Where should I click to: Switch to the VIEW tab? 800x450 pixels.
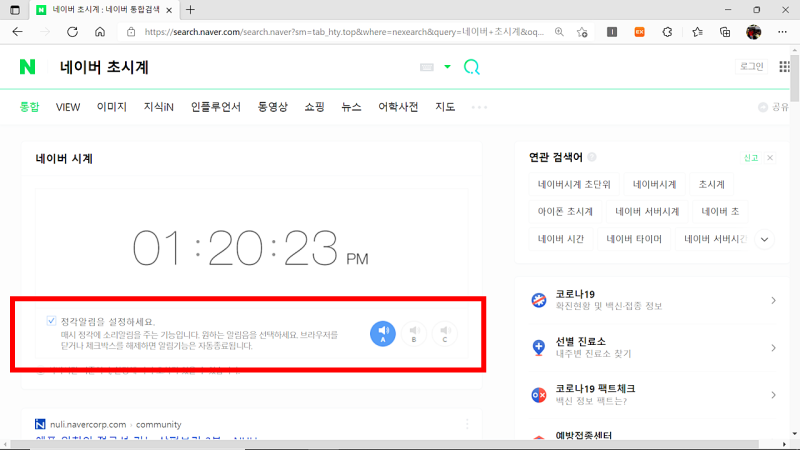point(68,107)
